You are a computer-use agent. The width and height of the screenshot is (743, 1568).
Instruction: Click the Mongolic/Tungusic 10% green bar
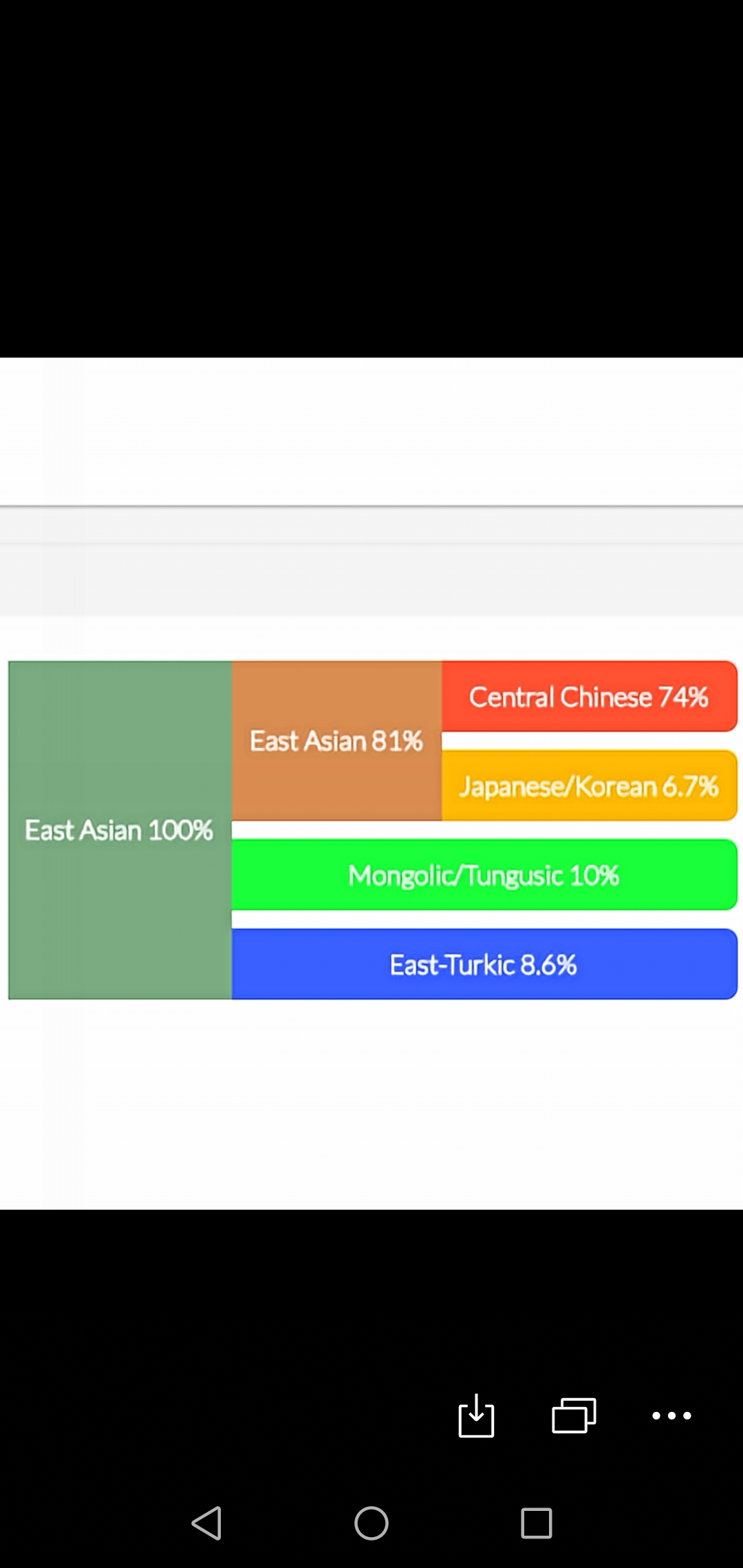click(x=484, y=875)
